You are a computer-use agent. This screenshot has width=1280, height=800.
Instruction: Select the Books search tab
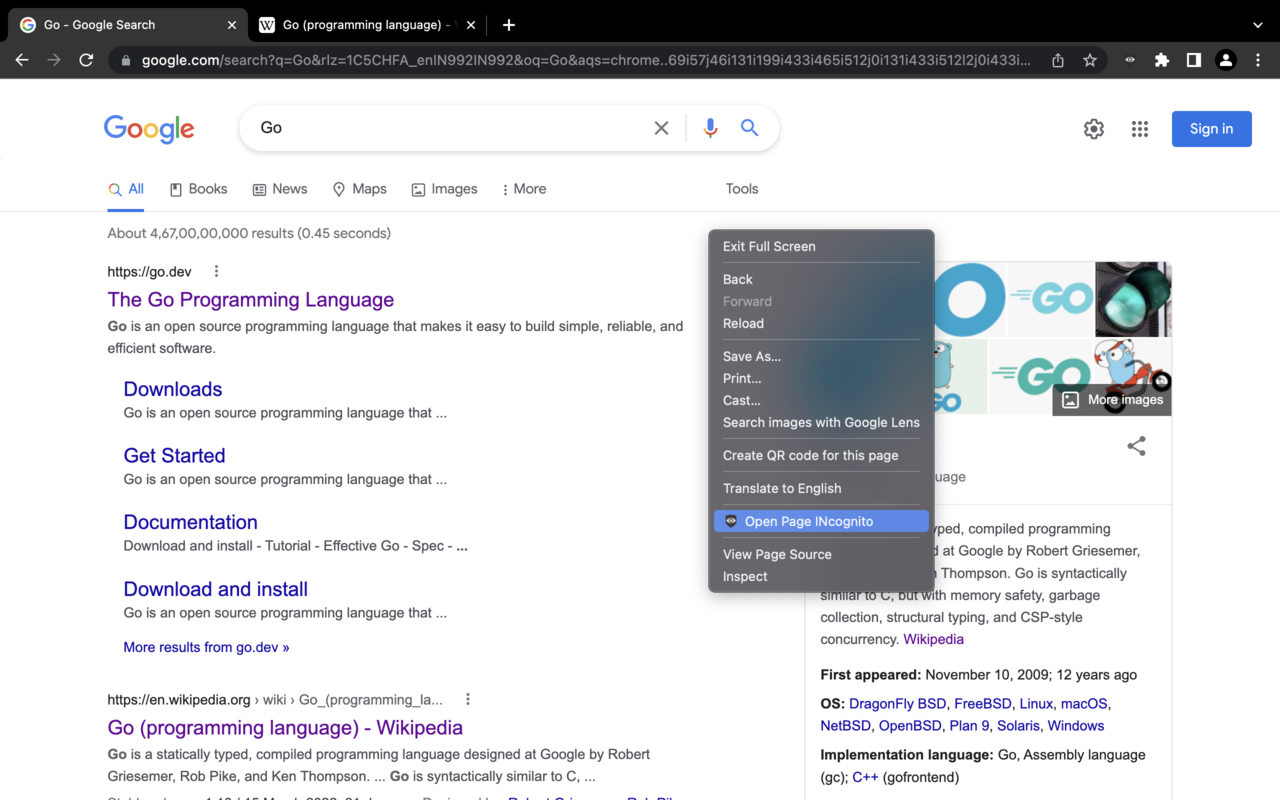click(x=198, y=189)
